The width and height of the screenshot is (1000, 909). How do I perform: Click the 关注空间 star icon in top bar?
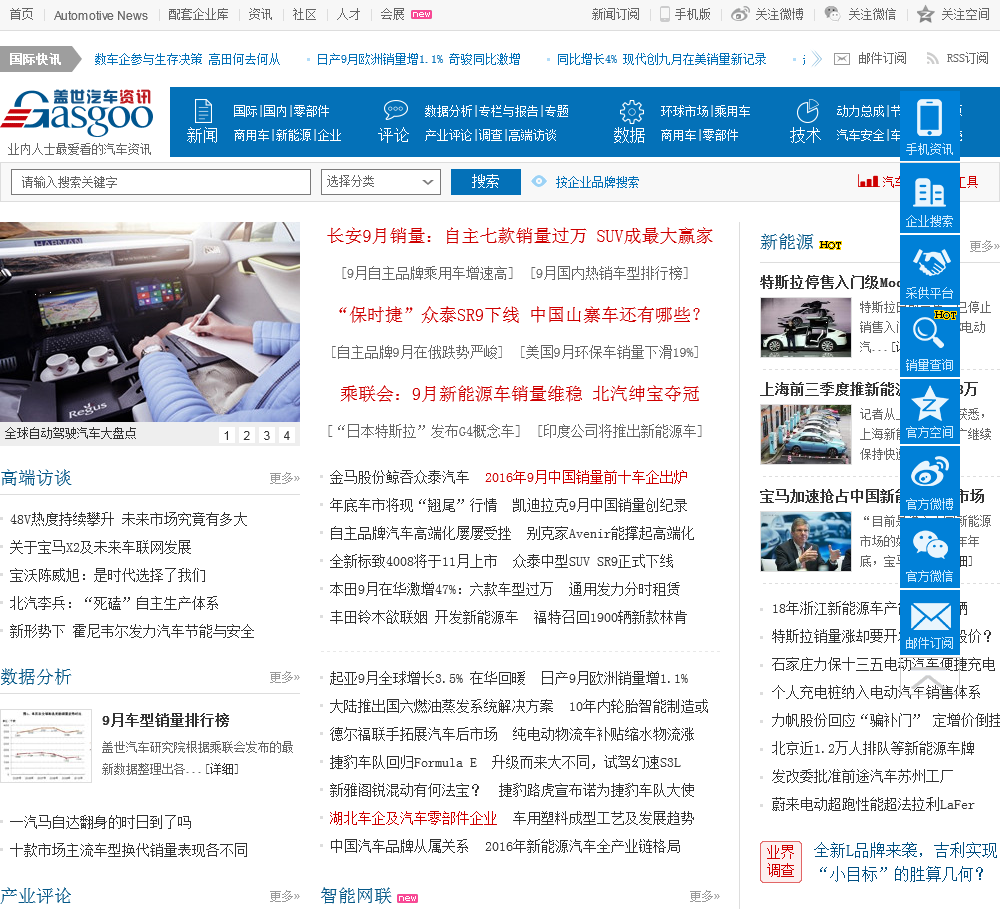tap(925, 14)
